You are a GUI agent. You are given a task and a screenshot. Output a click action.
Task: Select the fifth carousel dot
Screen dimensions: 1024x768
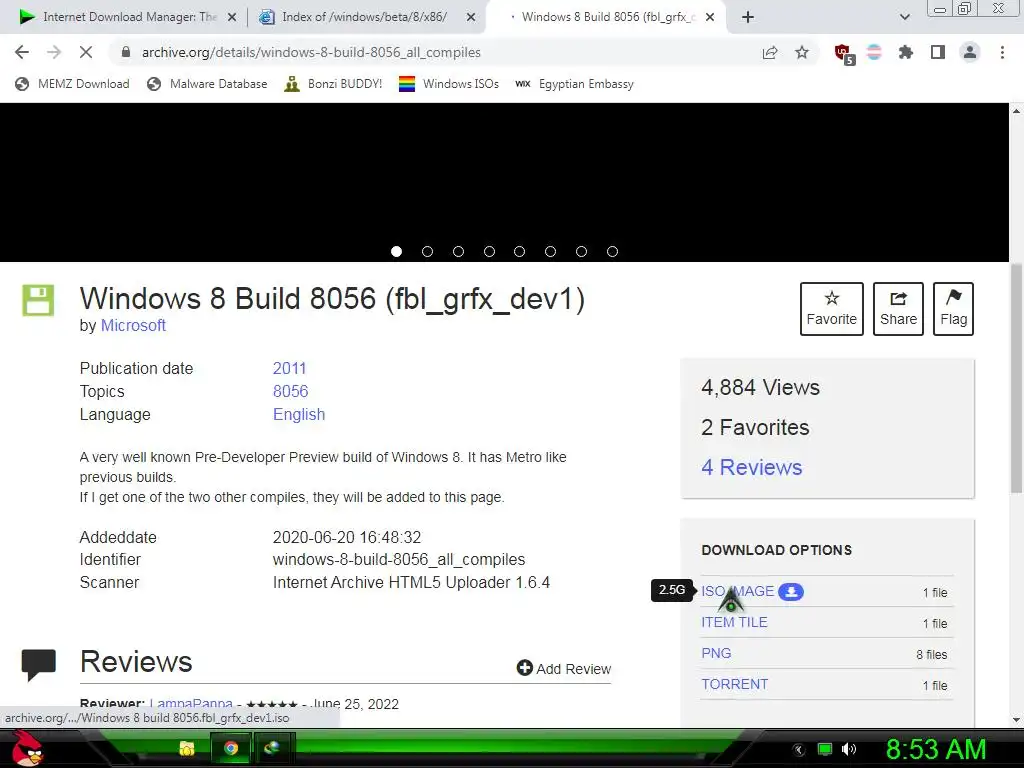(519, 251)
